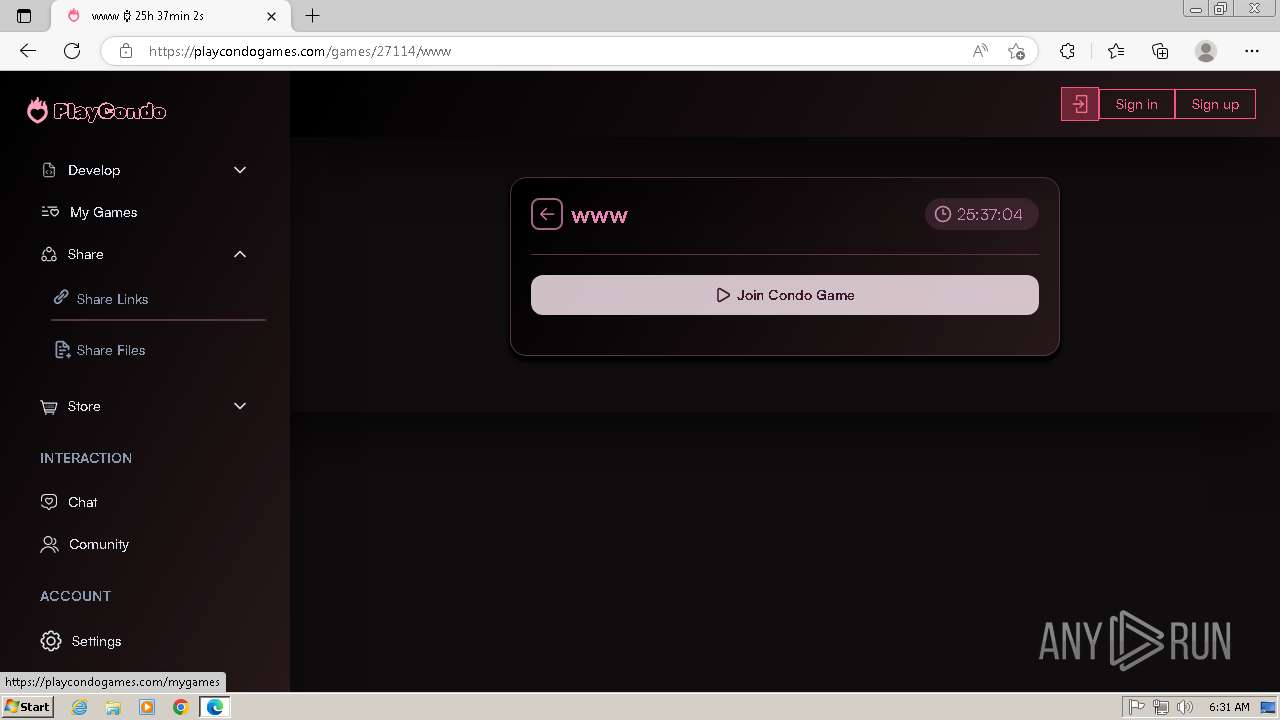
Task: Click the INTERACTION section heading
Action: [86, 458]
